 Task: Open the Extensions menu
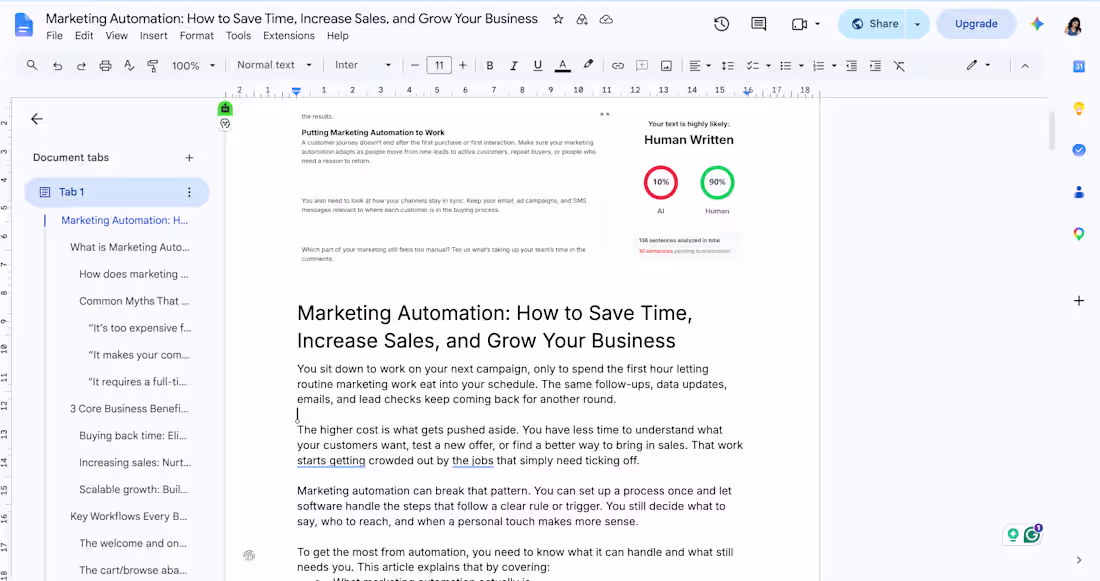[288, 36]
